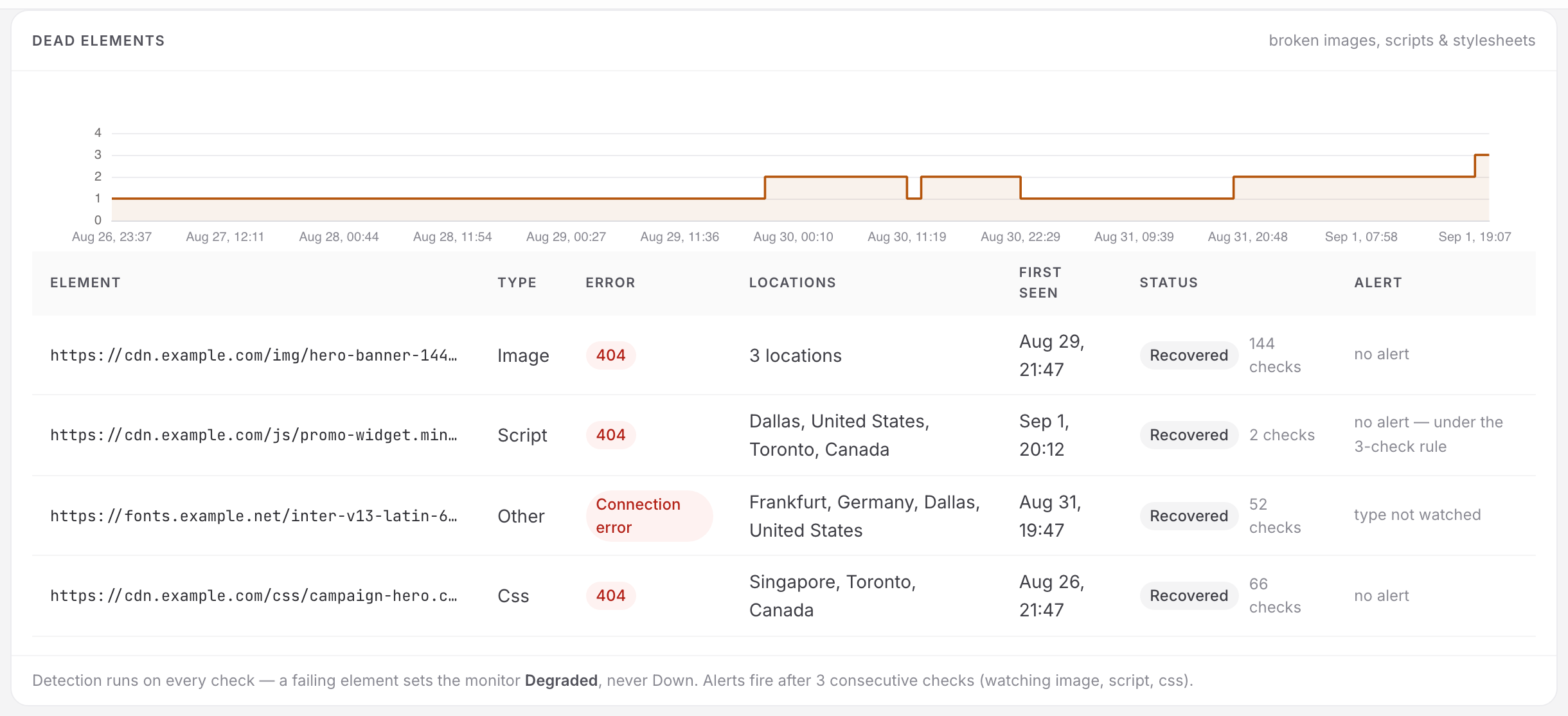Click the Connection error badge

pos(649,516)
